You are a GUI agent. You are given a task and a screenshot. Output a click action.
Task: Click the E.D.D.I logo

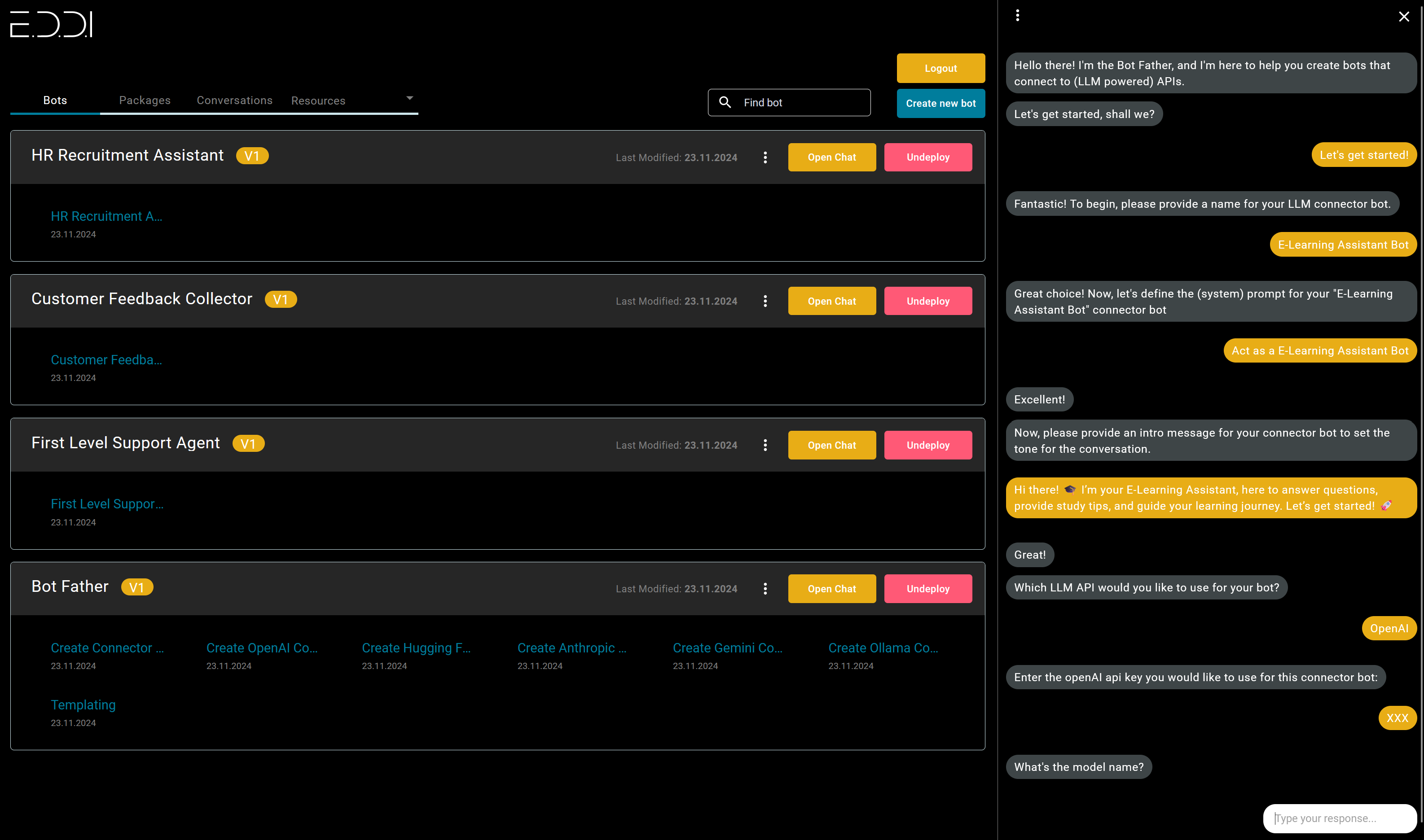pos(52,24)
